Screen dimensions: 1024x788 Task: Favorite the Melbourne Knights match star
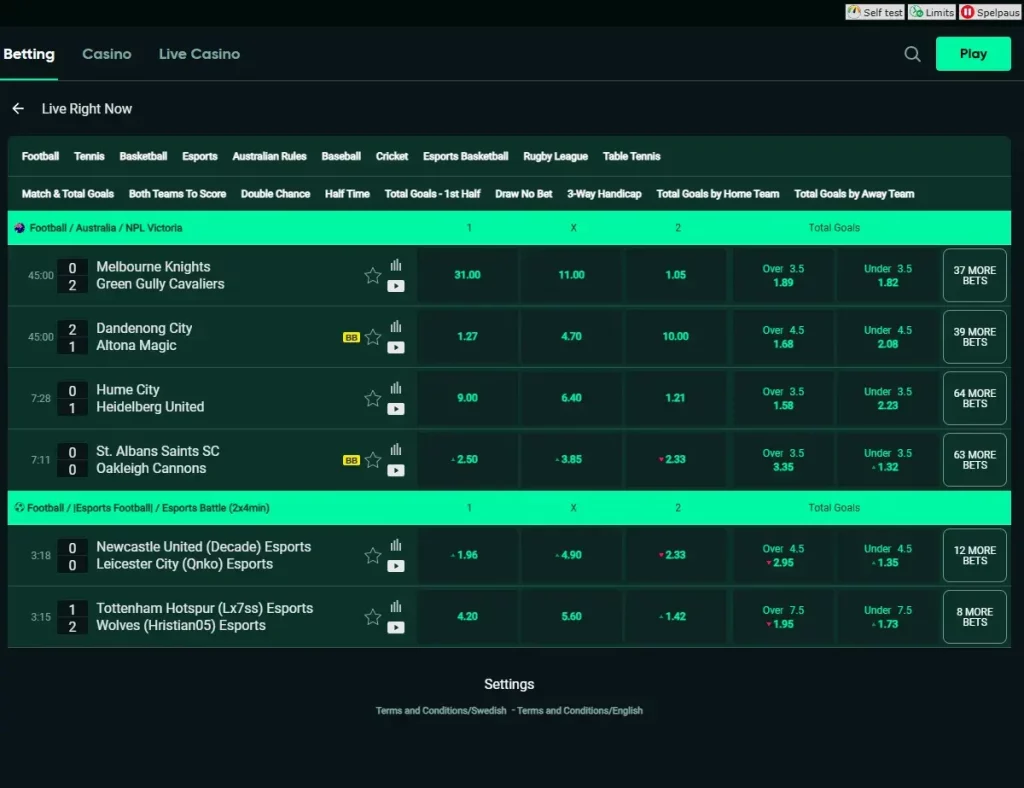(373, 276)
